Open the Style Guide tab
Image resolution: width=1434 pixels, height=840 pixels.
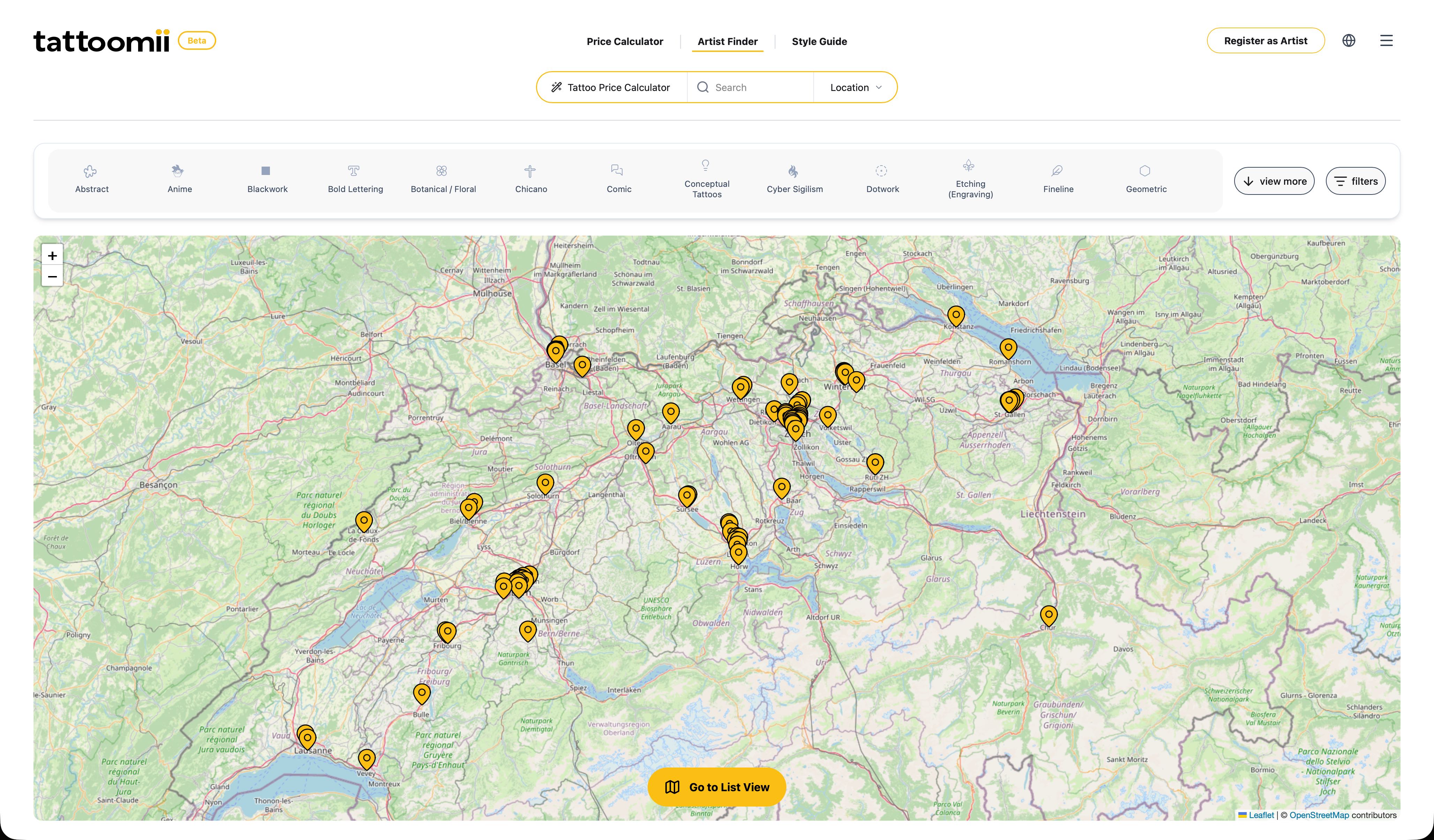(x=819, y=41)
